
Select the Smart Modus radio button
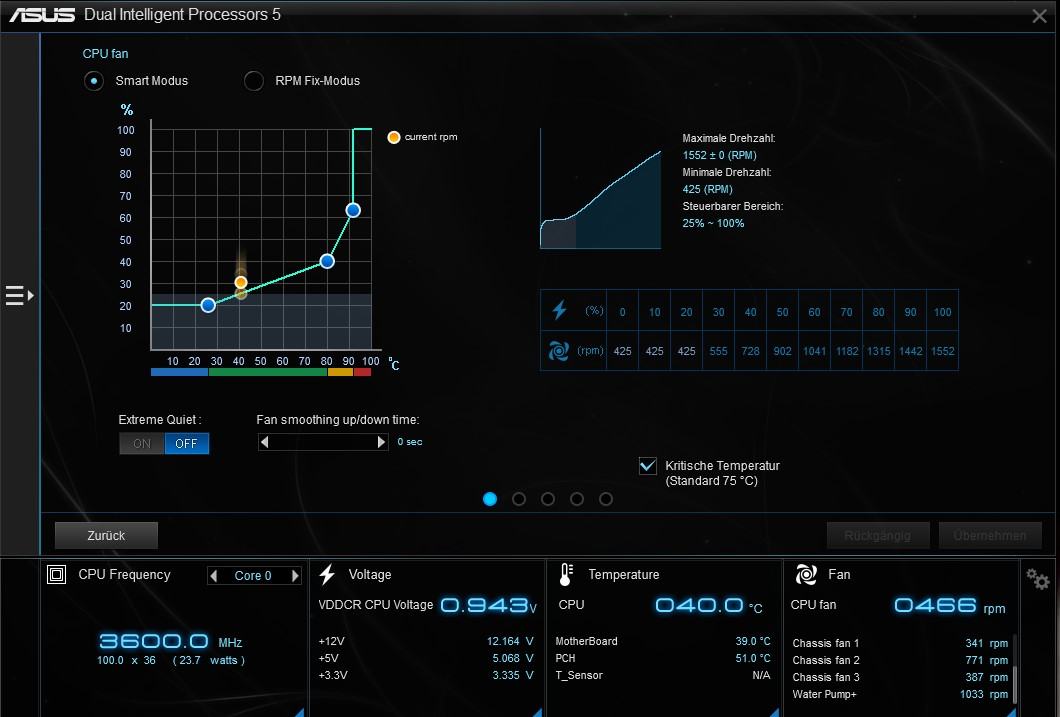[x=94, y=81]
